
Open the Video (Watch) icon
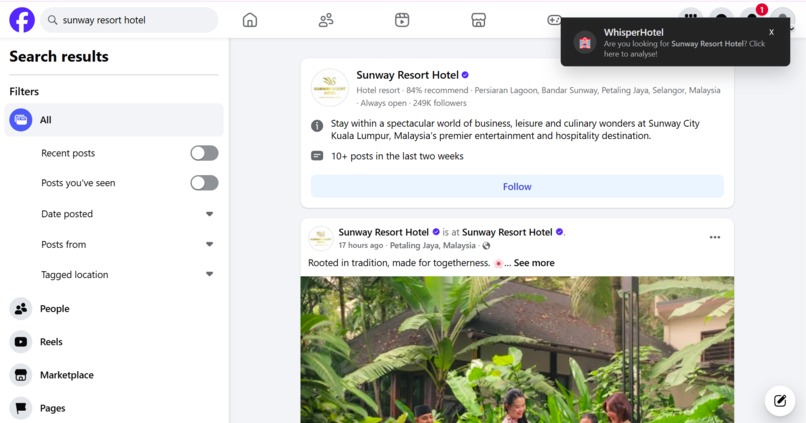[x=402, y=20]
